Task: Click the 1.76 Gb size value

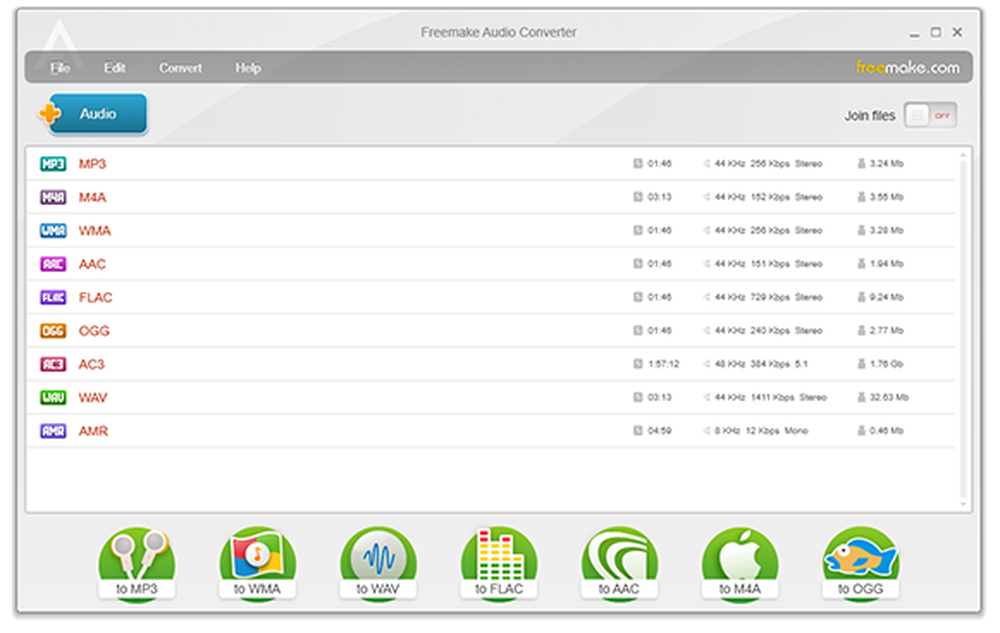Action: 886,364
